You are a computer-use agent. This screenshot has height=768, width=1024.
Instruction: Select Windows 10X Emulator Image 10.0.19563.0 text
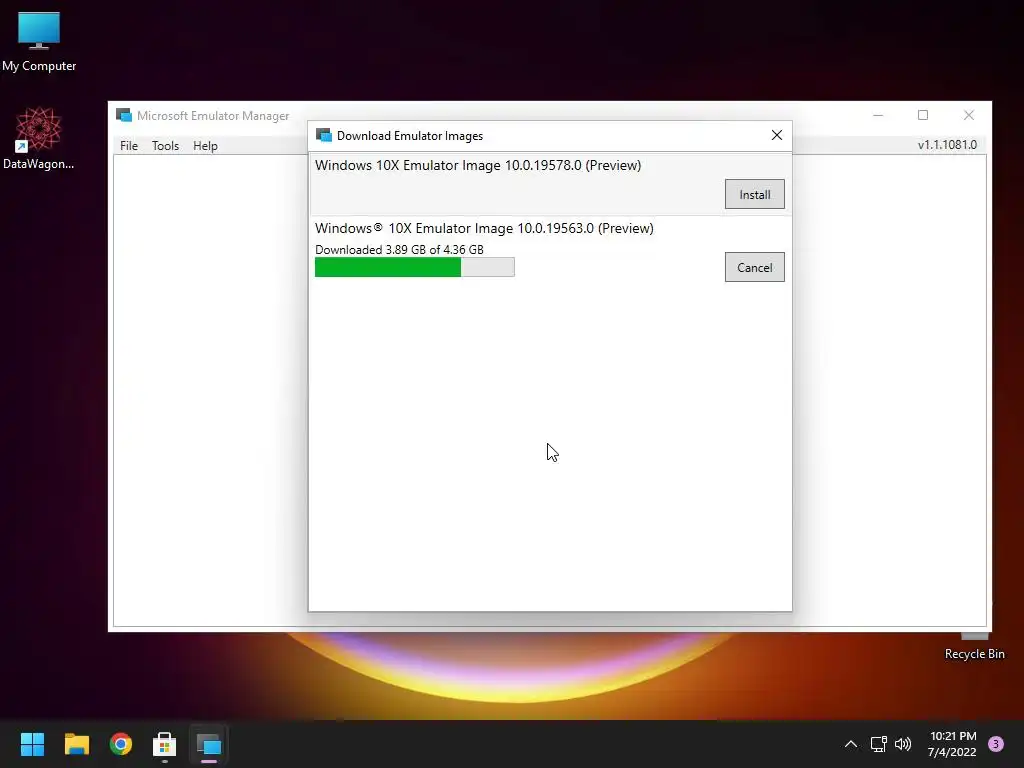tap(484, 228)
